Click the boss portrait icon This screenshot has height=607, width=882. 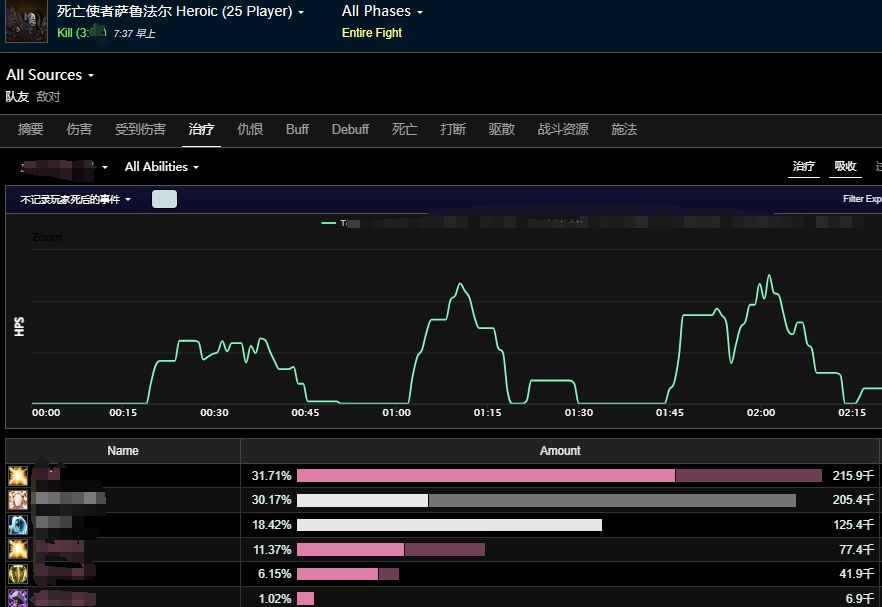26,21
